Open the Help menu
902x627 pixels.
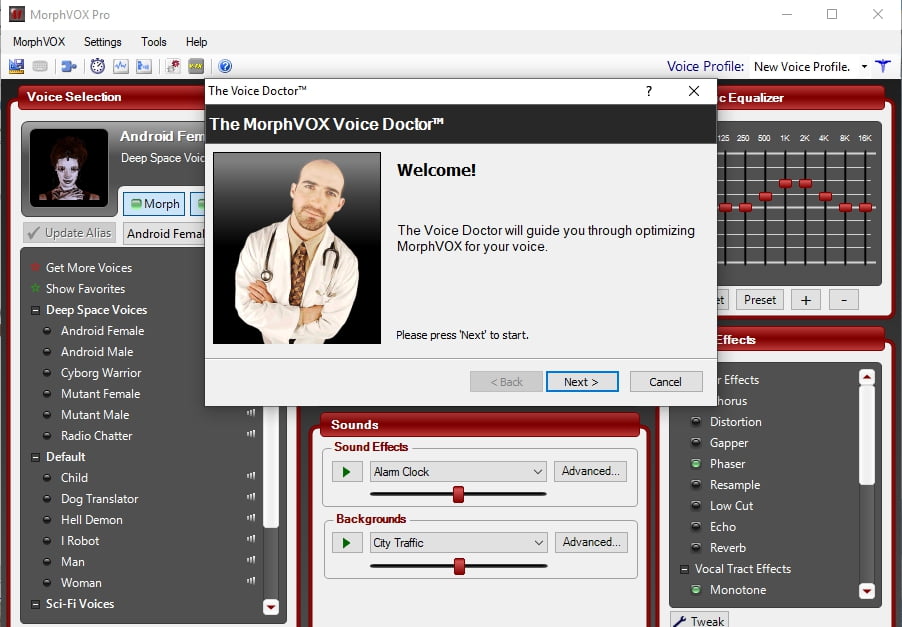[196, 42]
